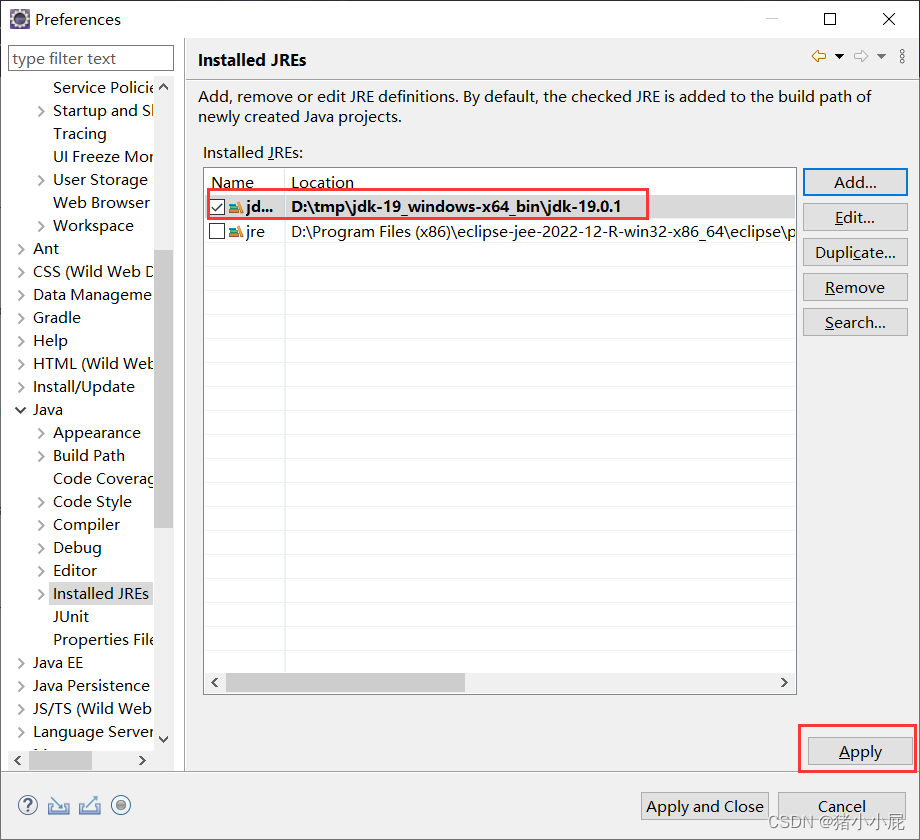Open the forward history dropdown arrow

click(x=881, y=56)
